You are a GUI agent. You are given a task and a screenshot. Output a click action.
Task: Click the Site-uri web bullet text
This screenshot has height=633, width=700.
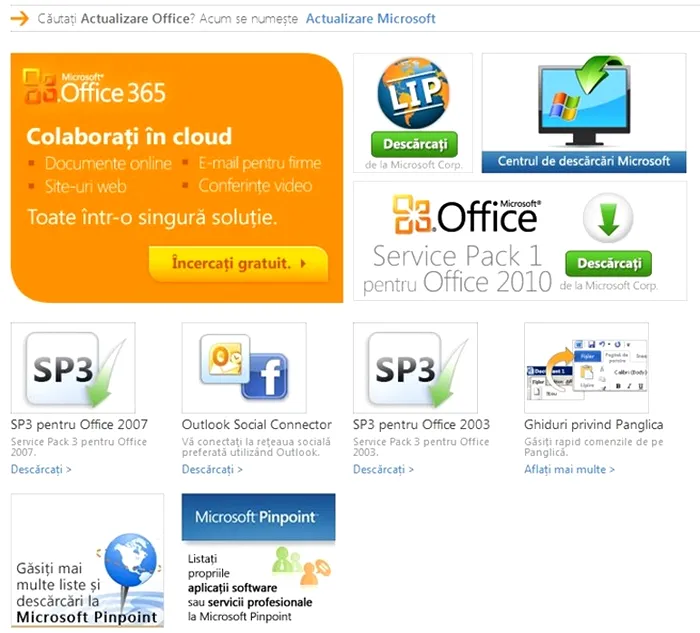[x=85, y=186]
